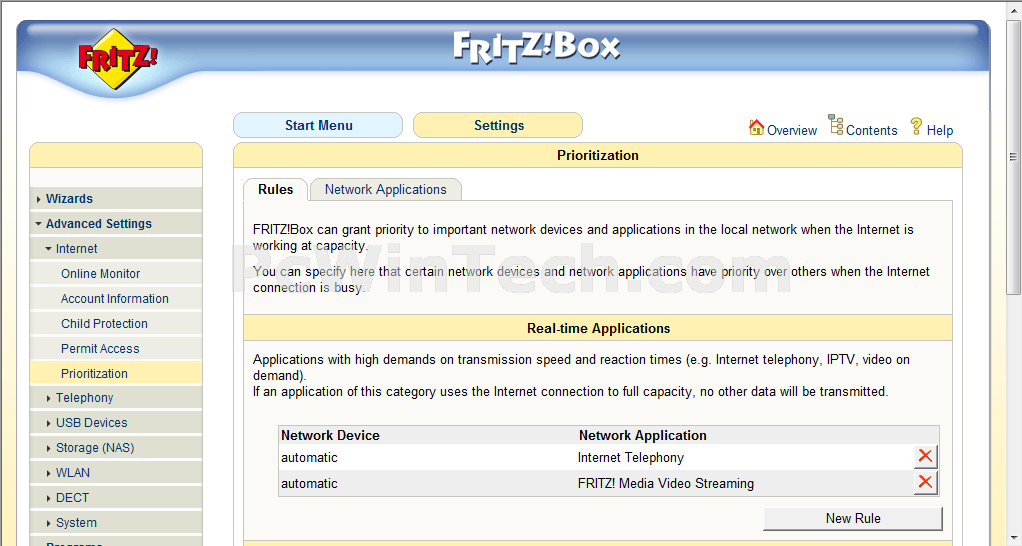Collapse the Internet submenu arrow
The width and height of the screenshot is (1022, 546).
click(x=49, y=249)
